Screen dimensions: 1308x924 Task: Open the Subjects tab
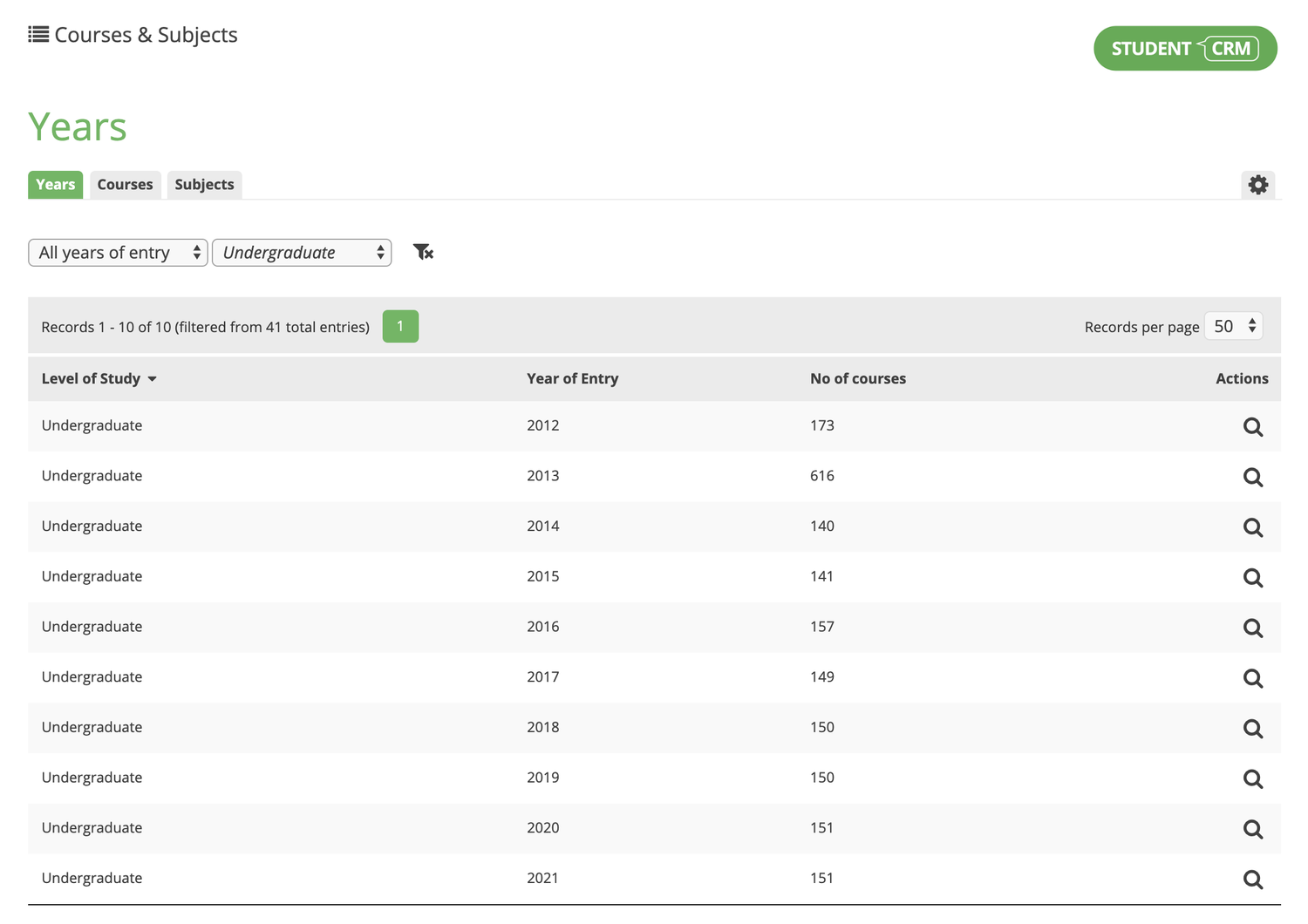tap(204, 184)
